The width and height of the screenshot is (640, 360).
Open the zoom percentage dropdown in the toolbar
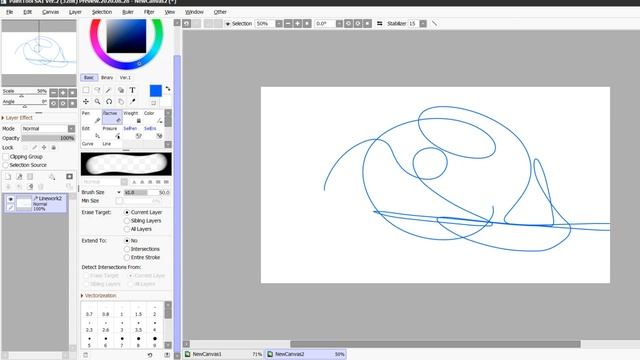[279, 24]
